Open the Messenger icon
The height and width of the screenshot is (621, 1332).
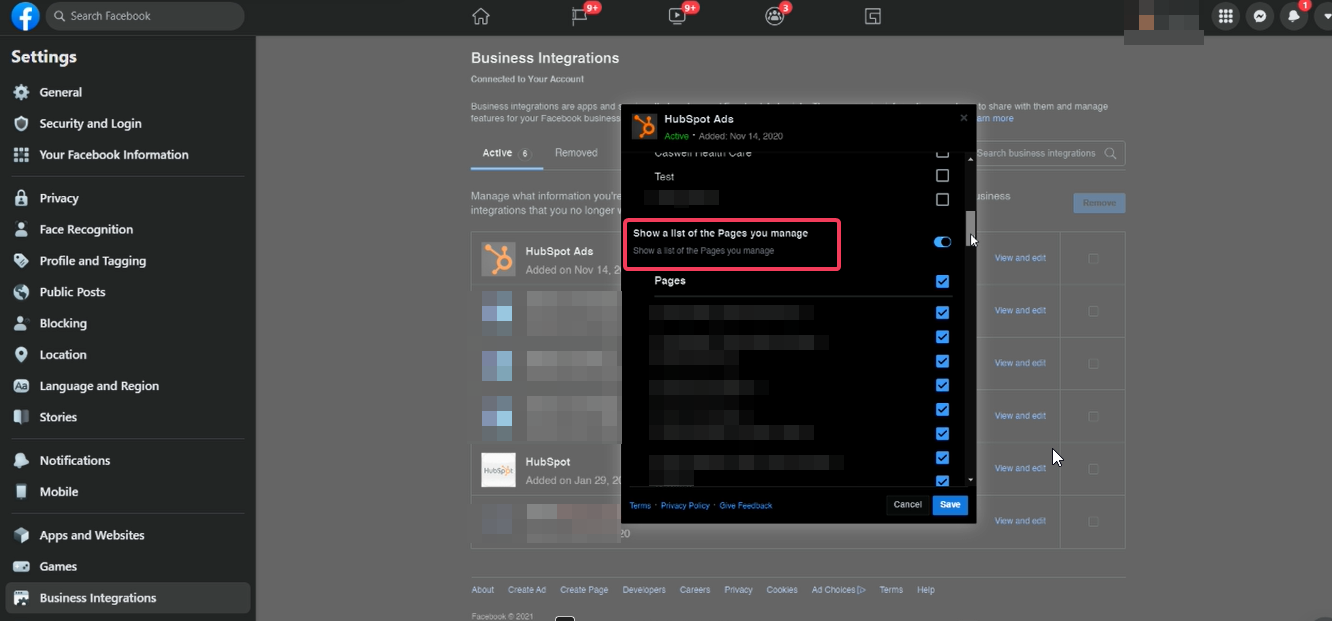coord(1261,16)
